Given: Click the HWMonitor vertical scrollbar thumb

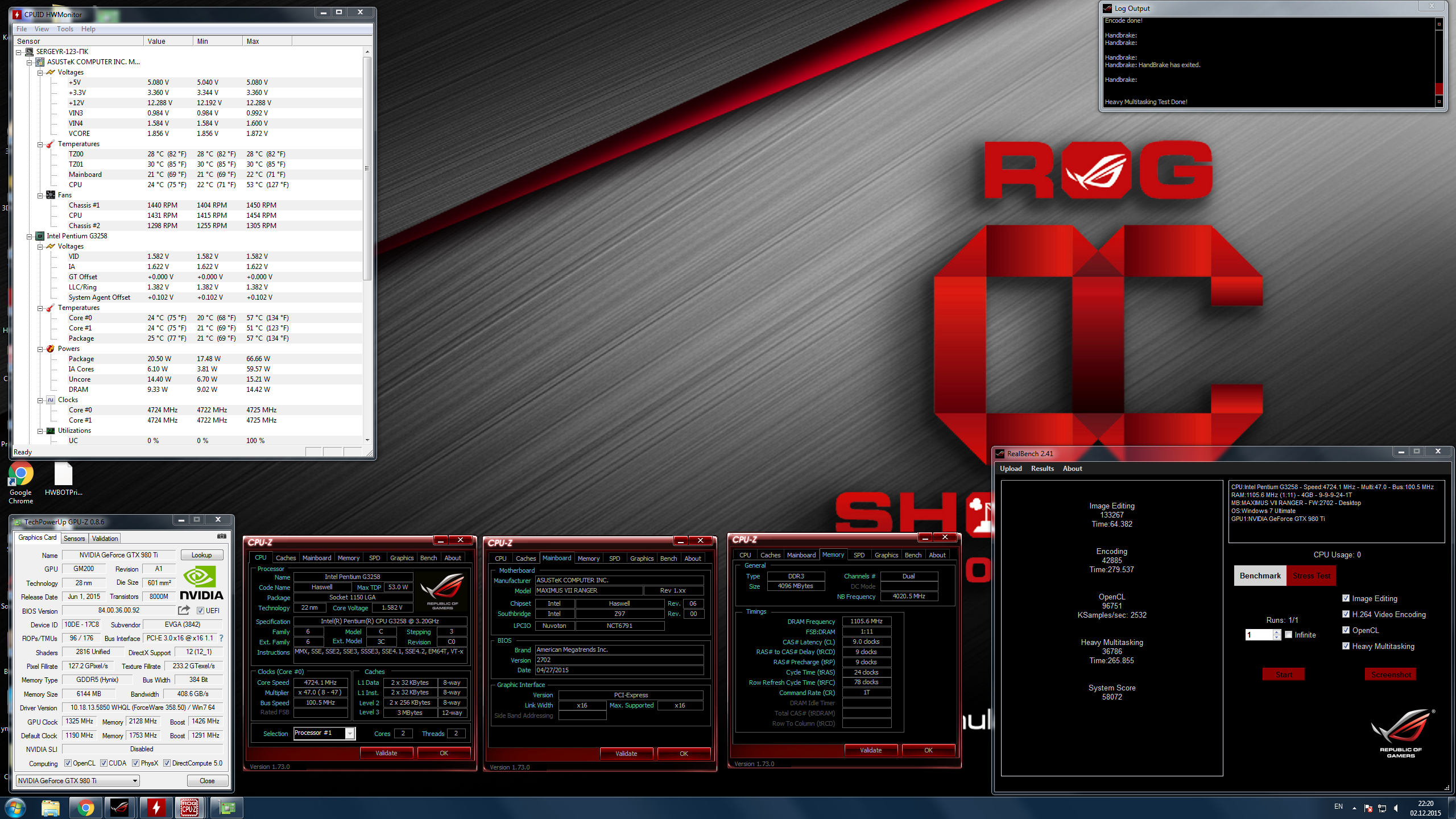Looking at the screenshot, I should [367, 168].
